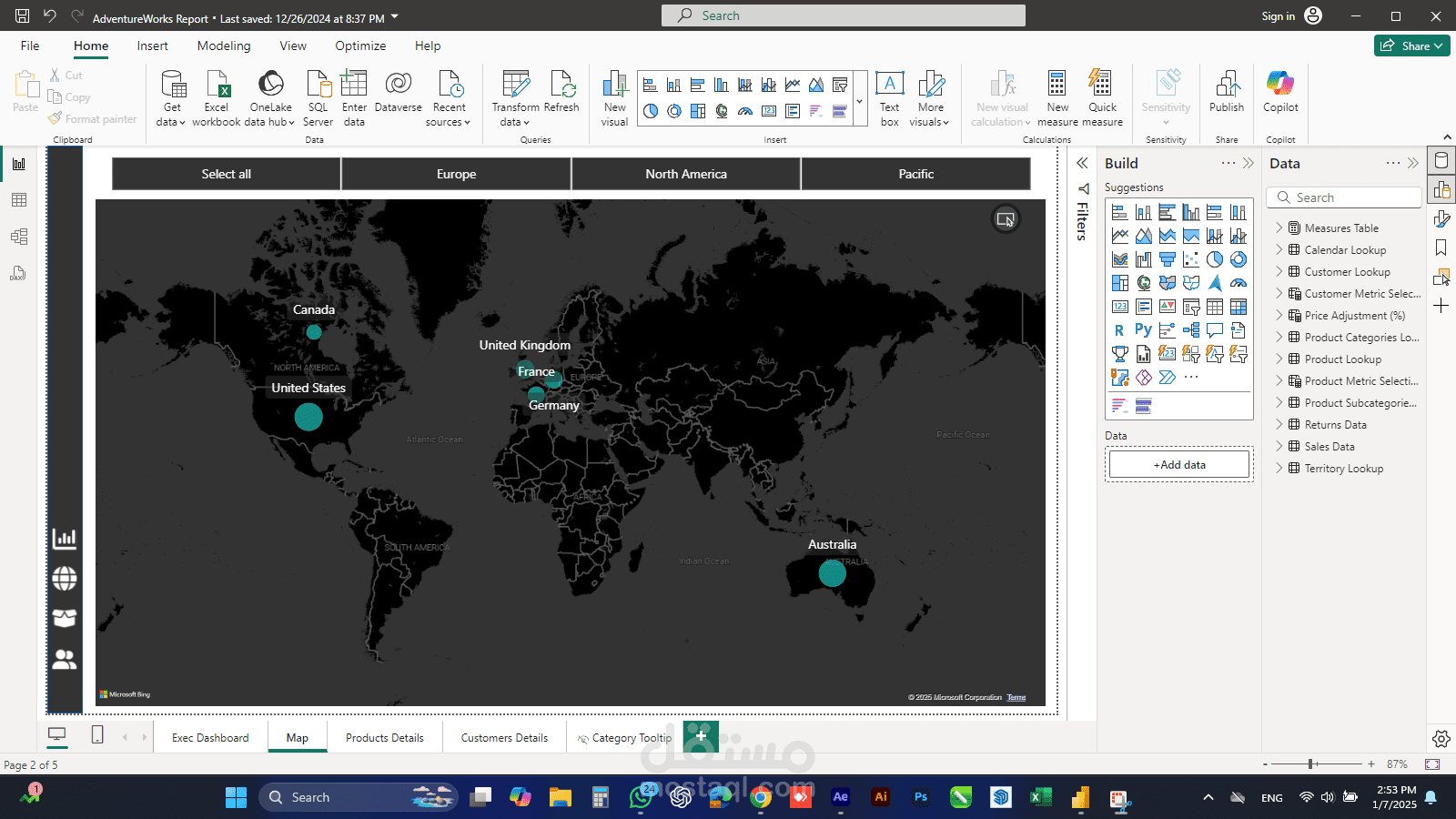
Task: Open report settings gear icon
Action: click(x=1441, y=738)
